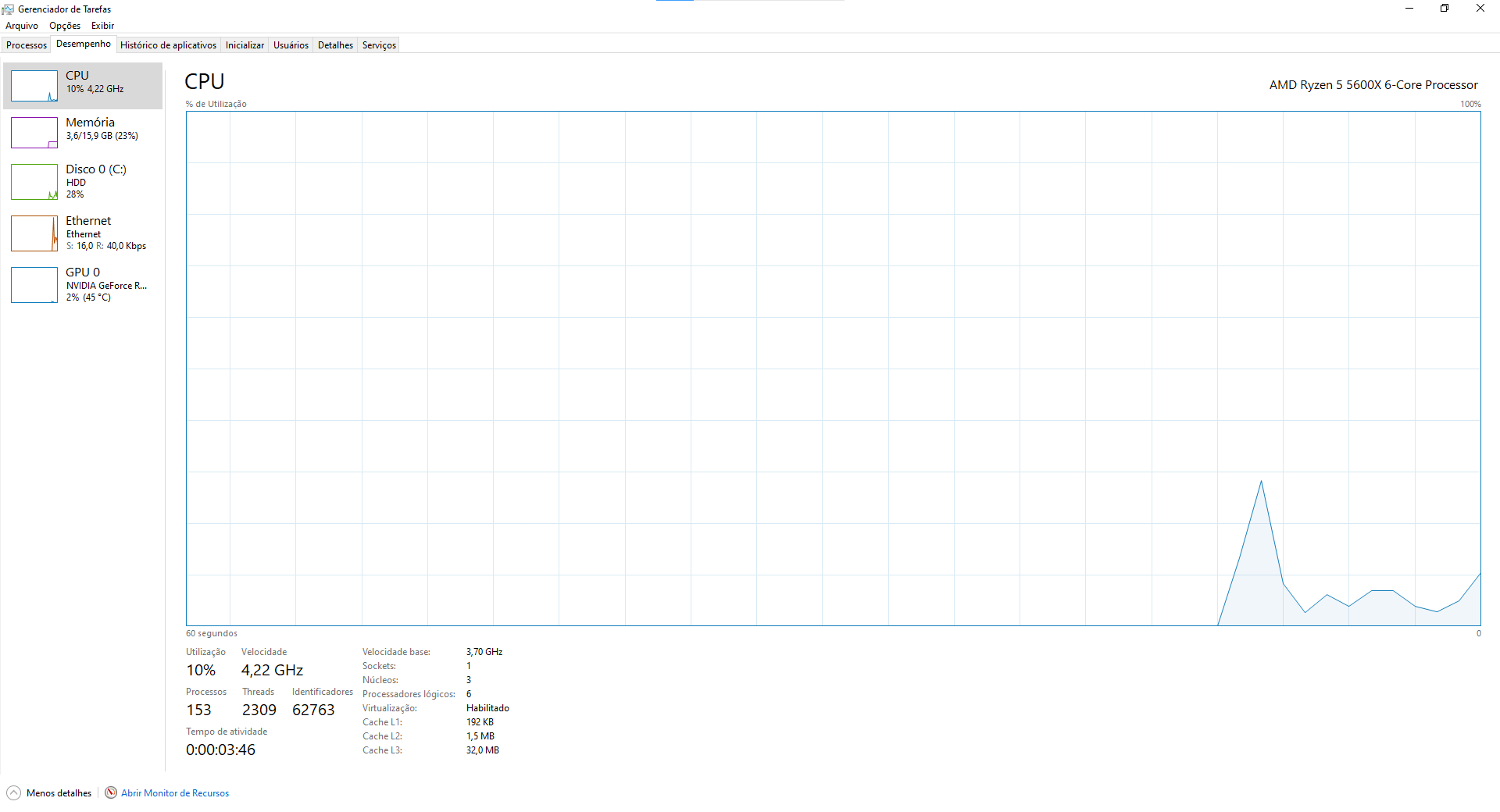
Task: Select the GPU 0 mini graph thumbnail
Action: pyautogui.click(x=34, y=285)
